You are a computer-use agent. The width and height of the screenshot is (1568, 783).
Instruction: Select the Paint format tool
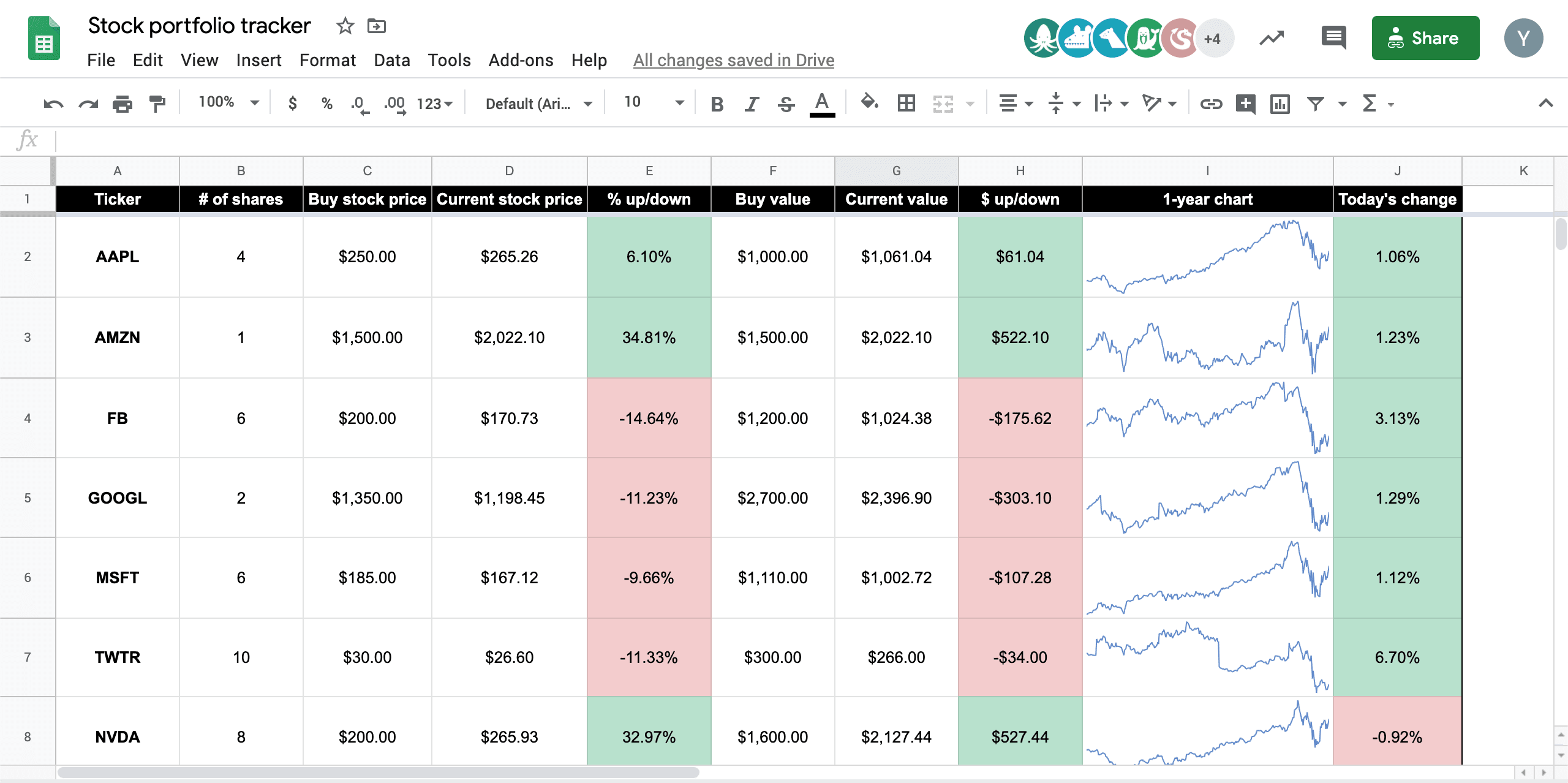[x=157, y=104]
